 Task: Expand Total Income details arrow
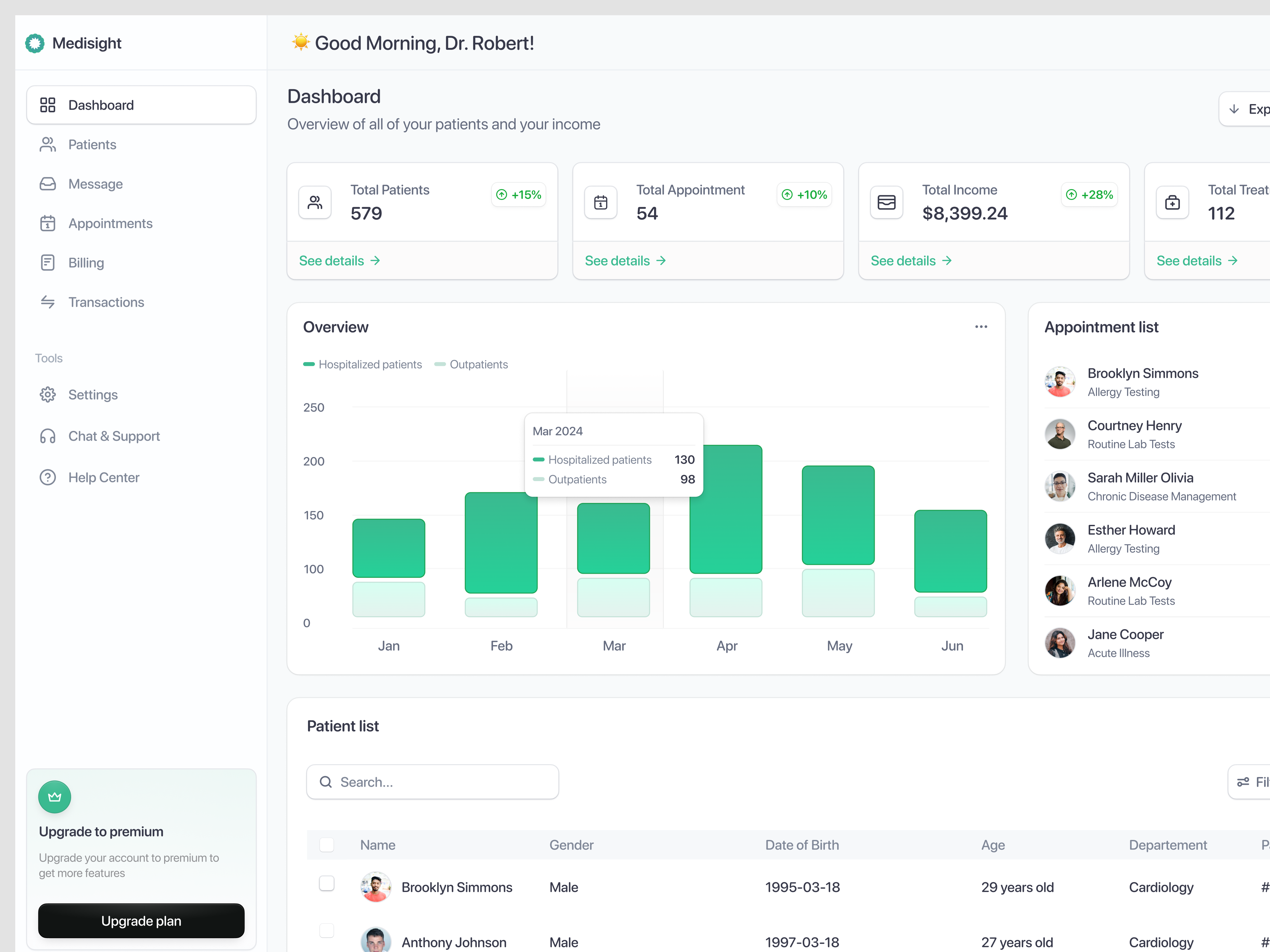[911, 261]
